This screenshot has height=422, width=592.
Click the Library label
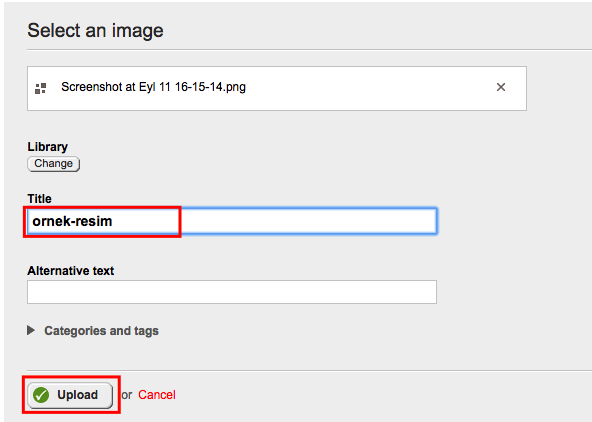(x=48, y=146)
